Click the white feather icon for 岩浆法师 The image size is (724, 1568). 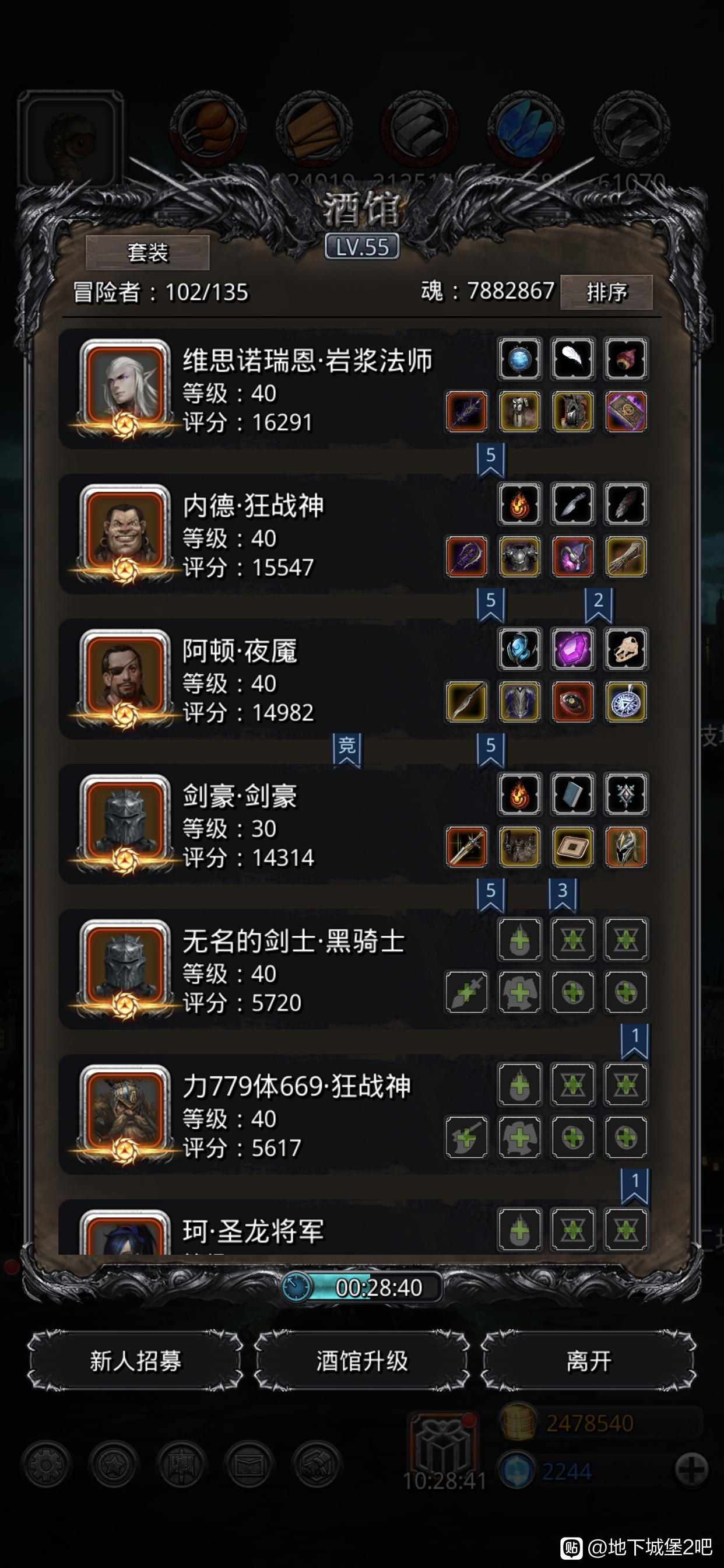tap(572, 359)
